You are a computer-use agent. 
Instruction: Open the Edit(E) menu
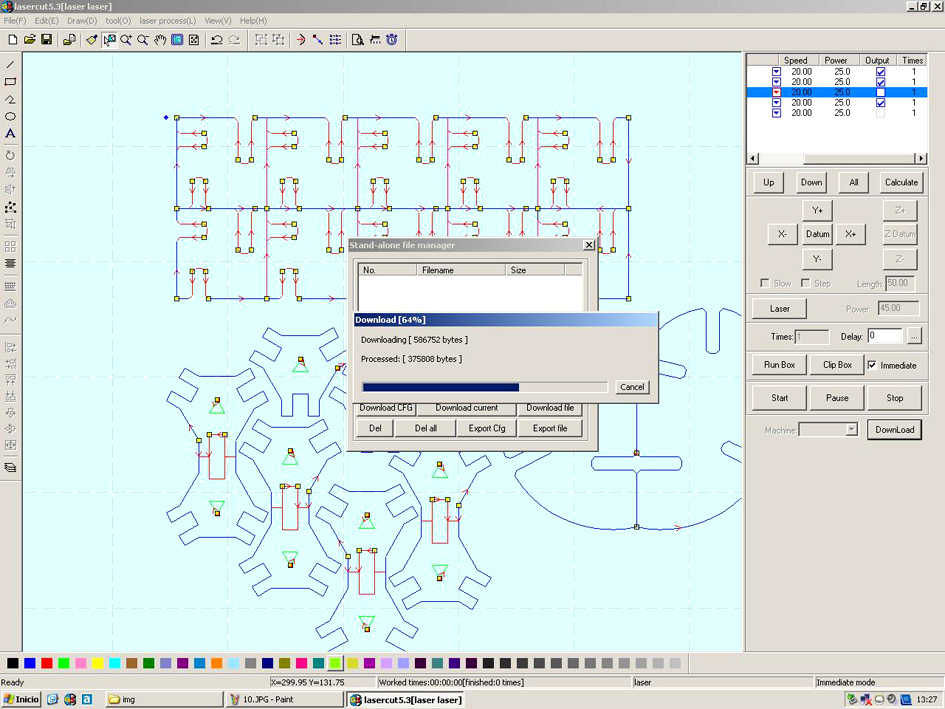click(x=46, y=20)
